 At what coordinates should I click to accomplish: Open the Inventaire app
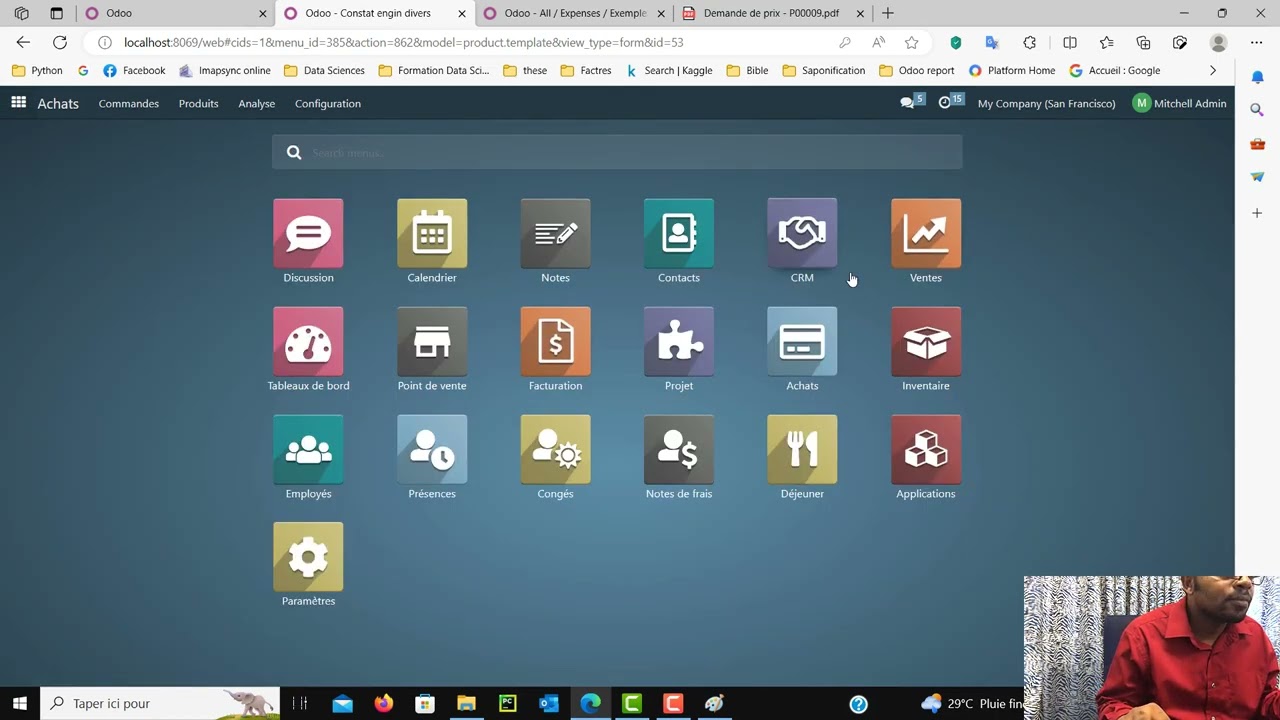tap(926, 342)
